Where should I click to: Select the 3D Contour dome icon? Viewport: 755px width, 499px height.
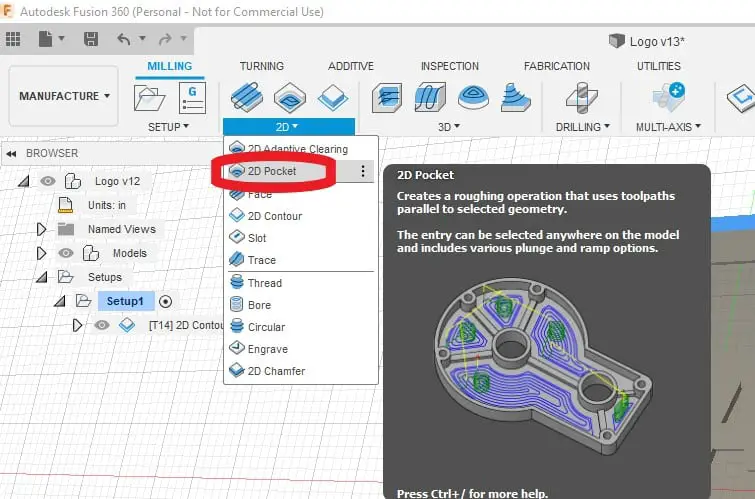pos(473,97)
